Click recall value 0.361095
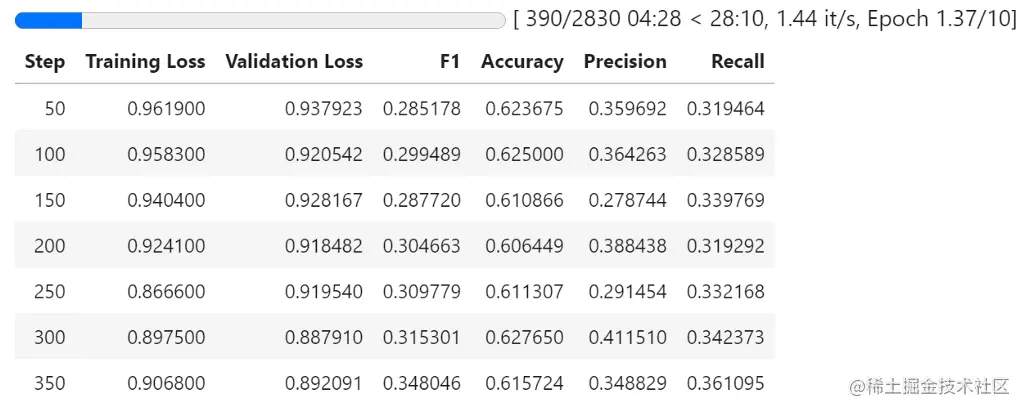1024x411 pixels. click(x=725, y=384)
